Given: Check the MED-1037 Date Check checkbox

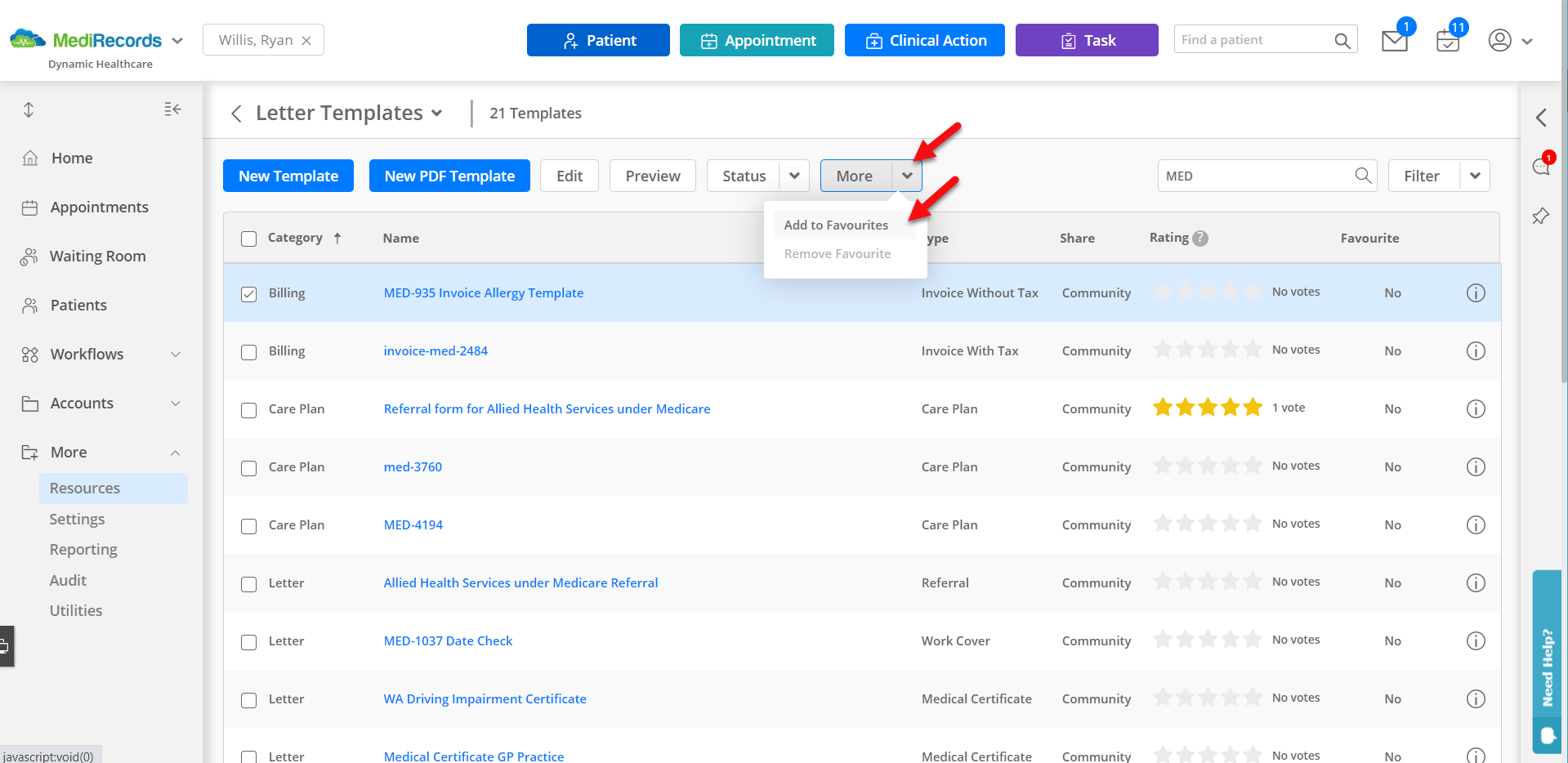Looking at the screenshot, I should click(249, 642).
